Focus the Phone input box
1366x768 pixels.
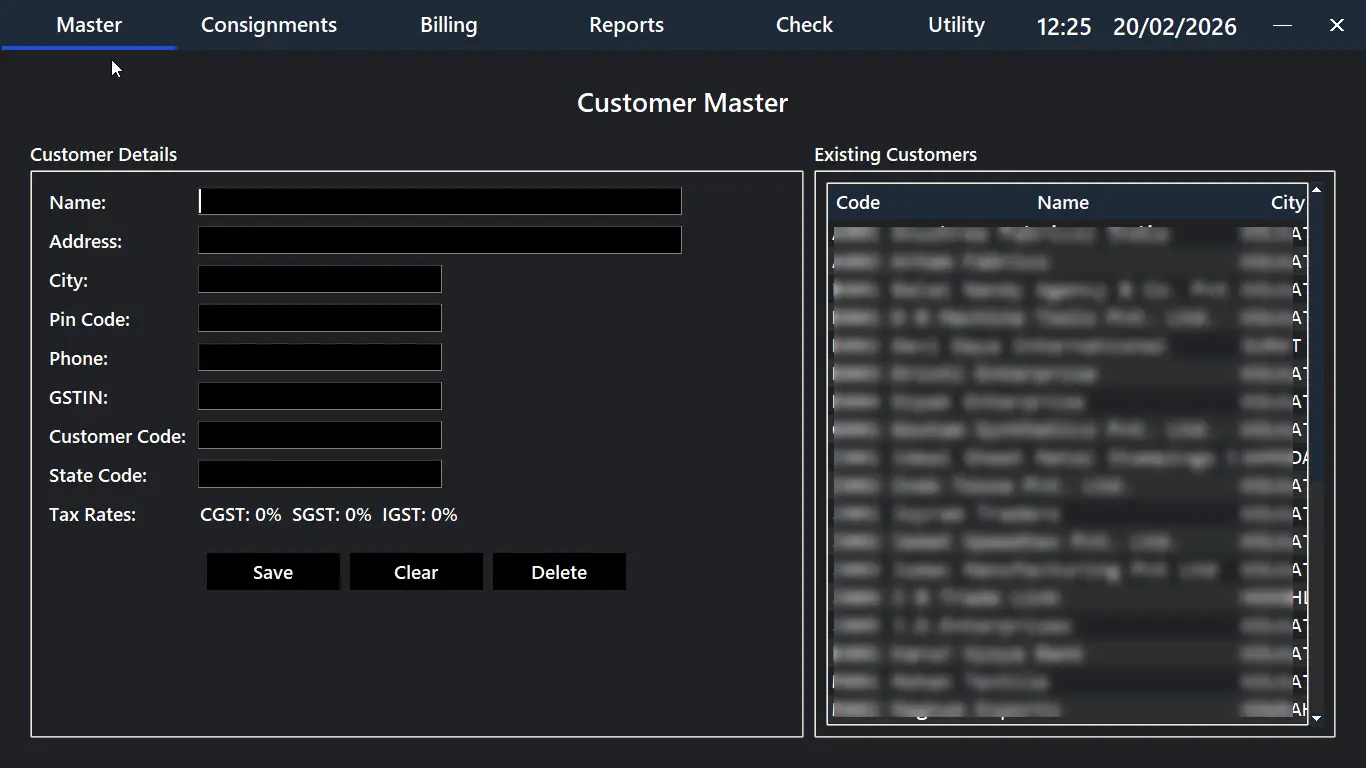320,358
